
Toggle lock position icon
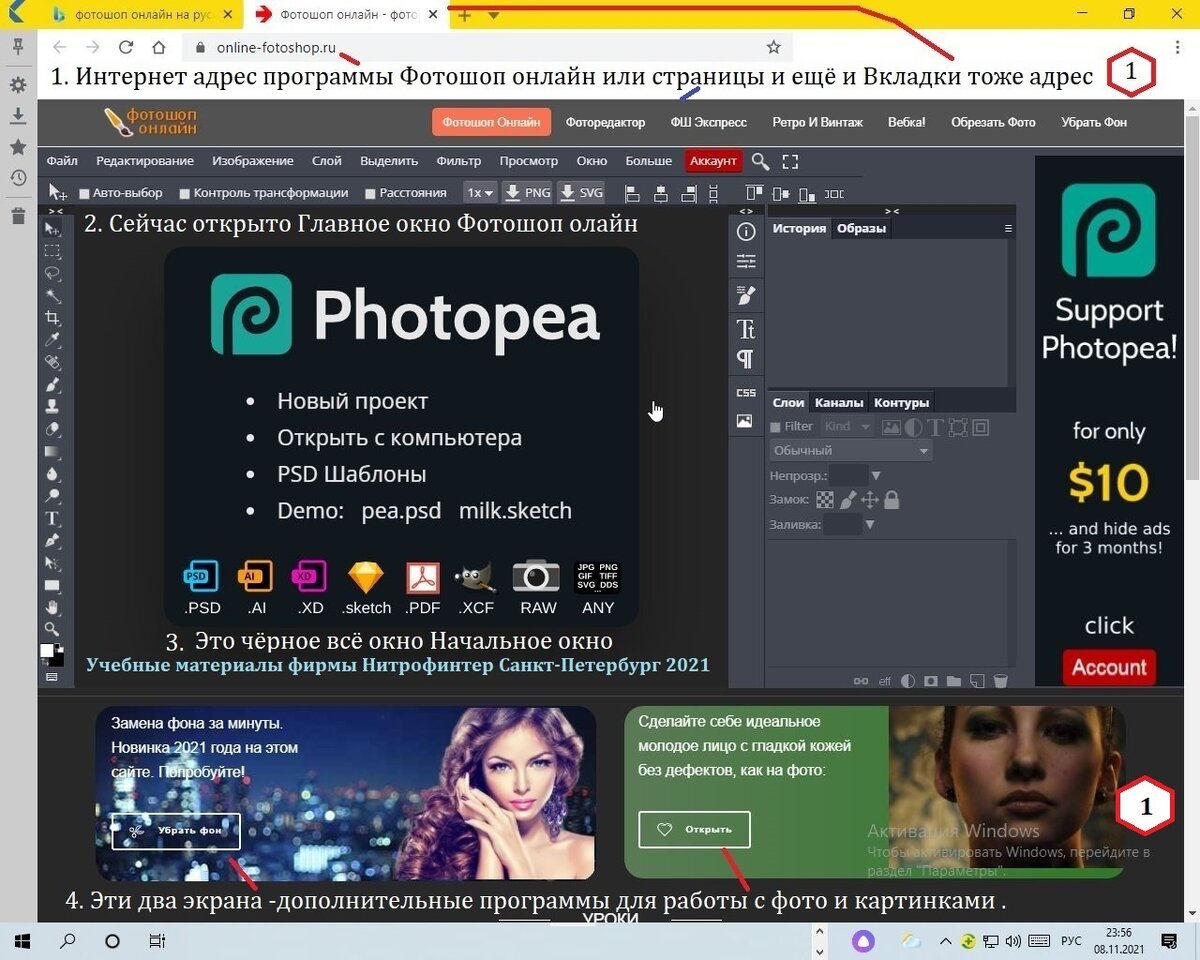coord(869,499)
